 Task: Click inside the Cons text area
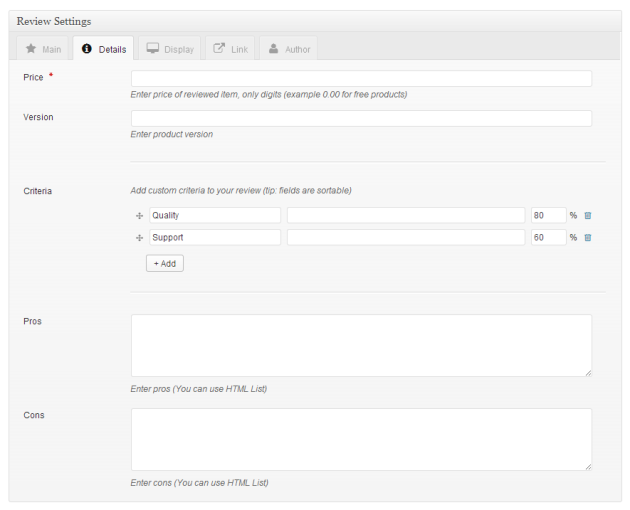click(361, 440)
